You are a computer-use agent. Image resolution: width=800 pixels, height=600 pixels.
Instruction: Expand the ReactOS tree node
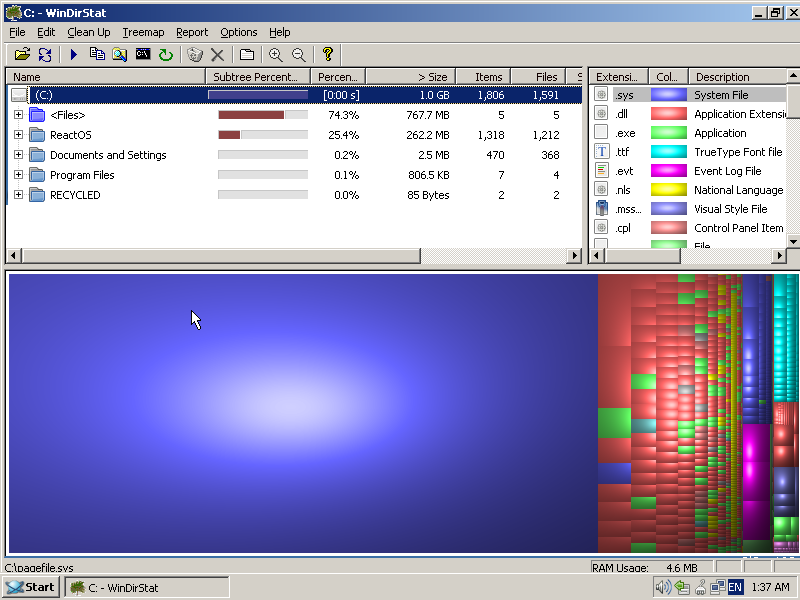[x=18, y=135]
